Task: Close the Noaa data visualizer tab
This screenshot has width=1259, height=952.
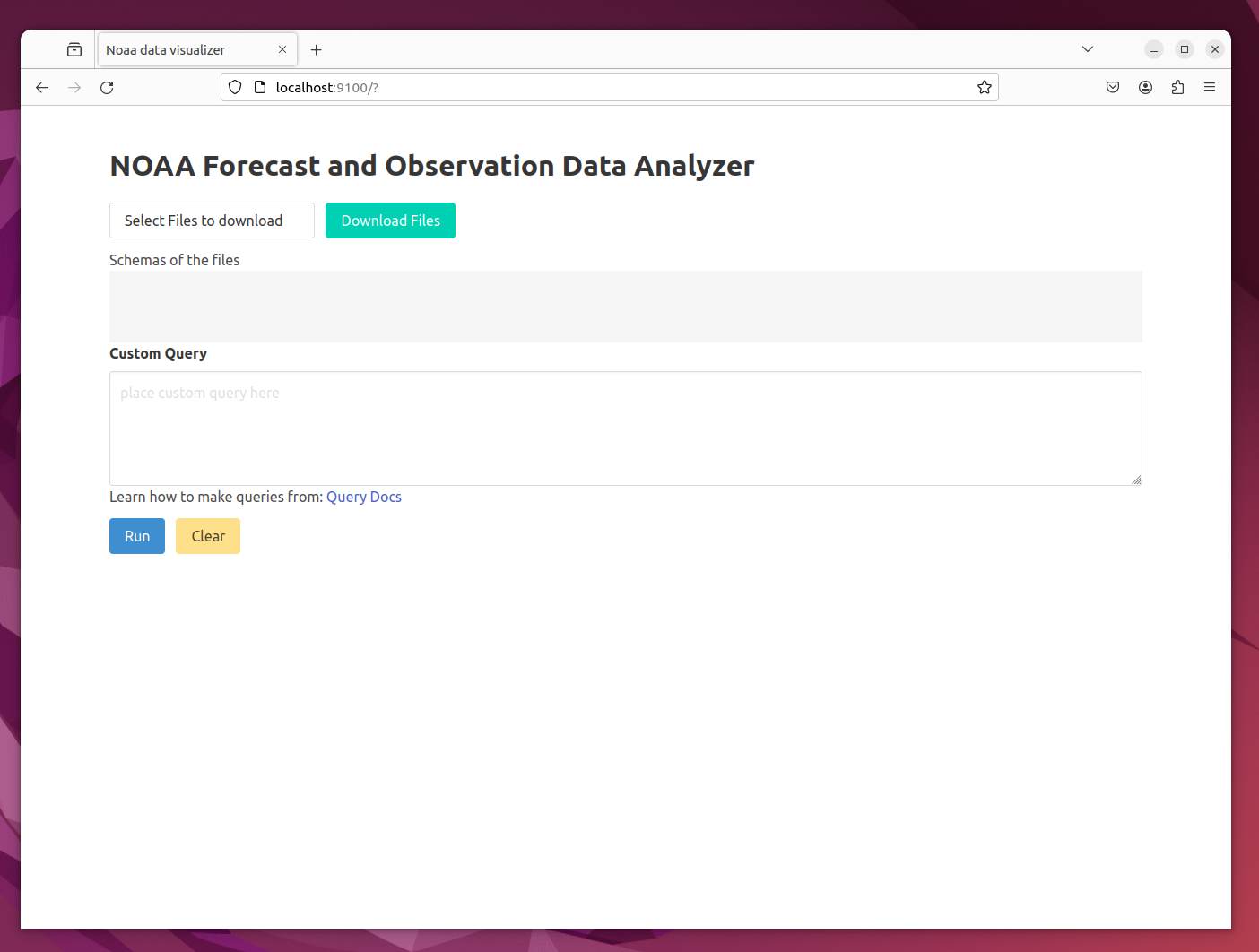Action: [x=282, y=49]
